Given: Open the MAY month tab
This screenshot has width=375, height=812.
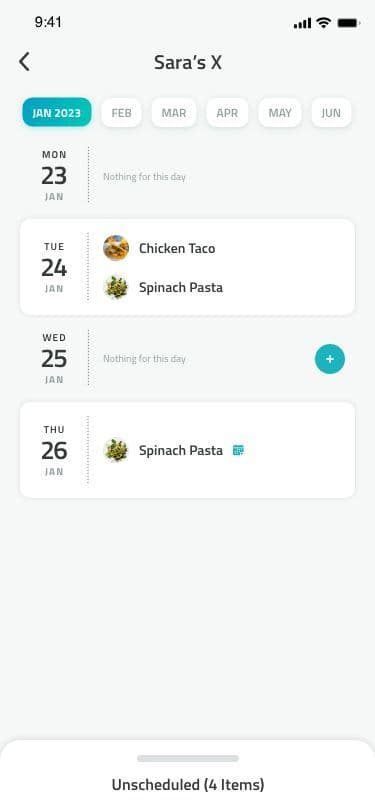Looking at the screenshot, I should pos(280,112).
